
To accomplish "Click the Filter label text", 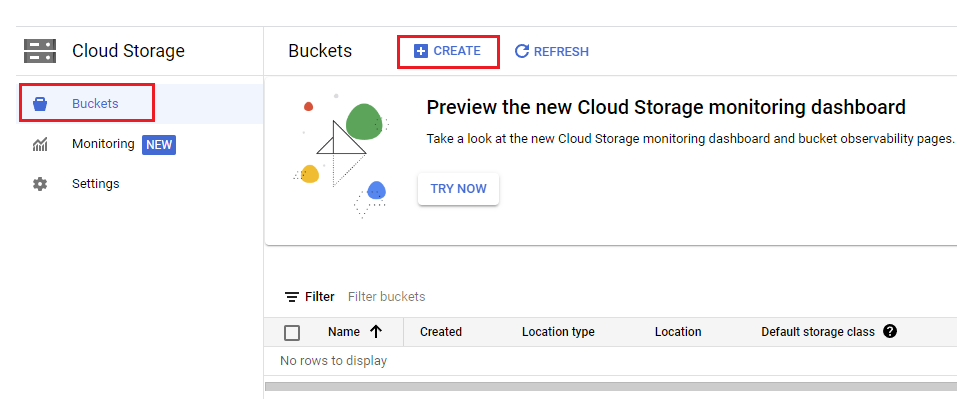I will tap(319, 297).
